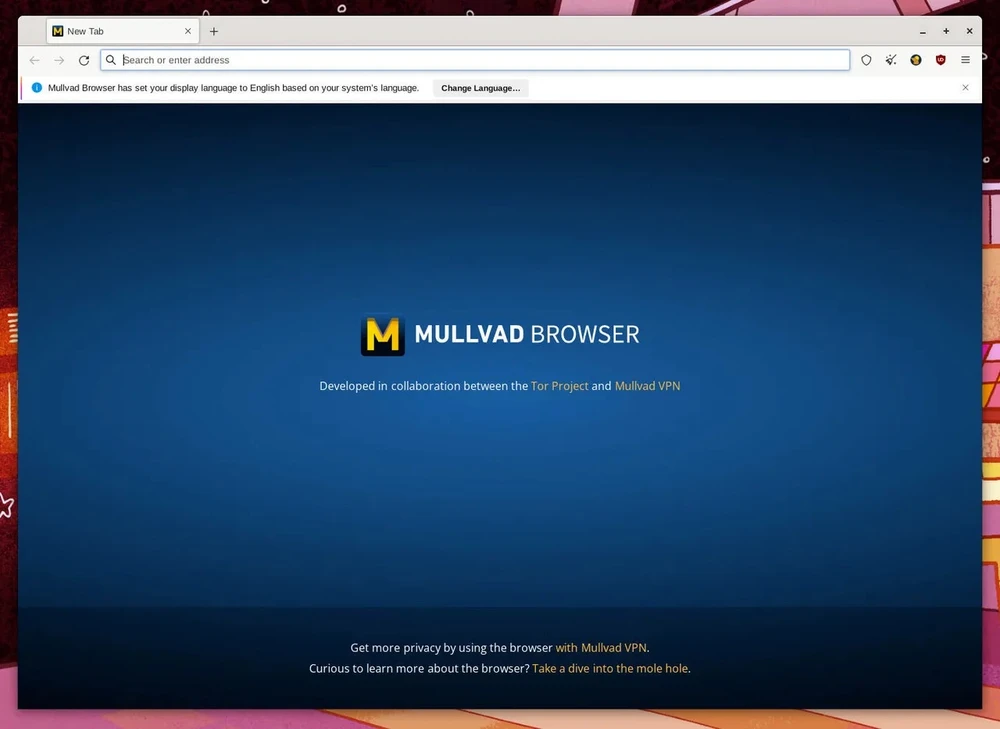Open the hamburger application menu
The image size is (1000, 729).
pyautogui.click(x=965, y=60)
